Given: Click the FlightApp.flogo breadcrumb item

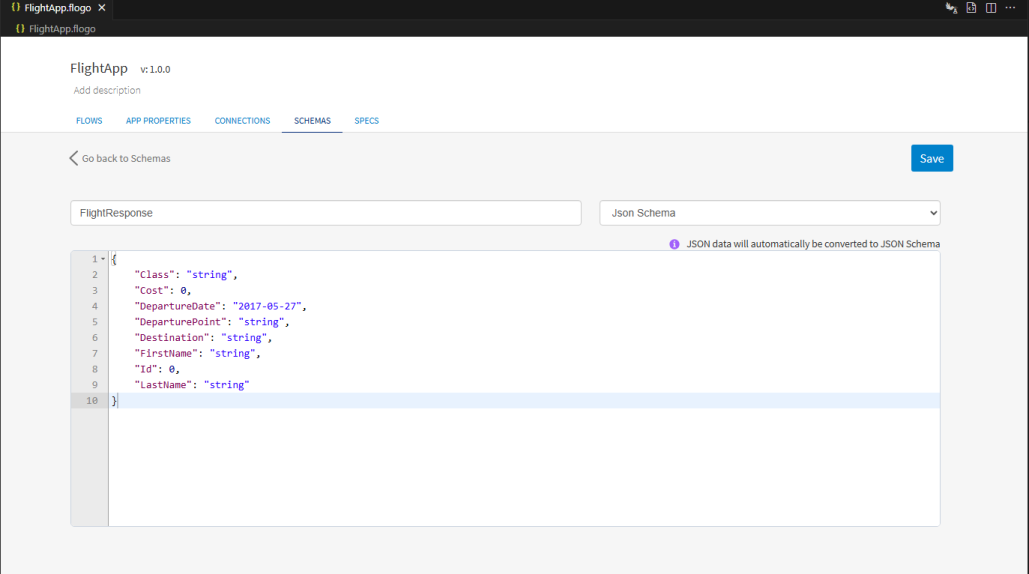Looking at the screenshot, I should click(x=62, y=29).
